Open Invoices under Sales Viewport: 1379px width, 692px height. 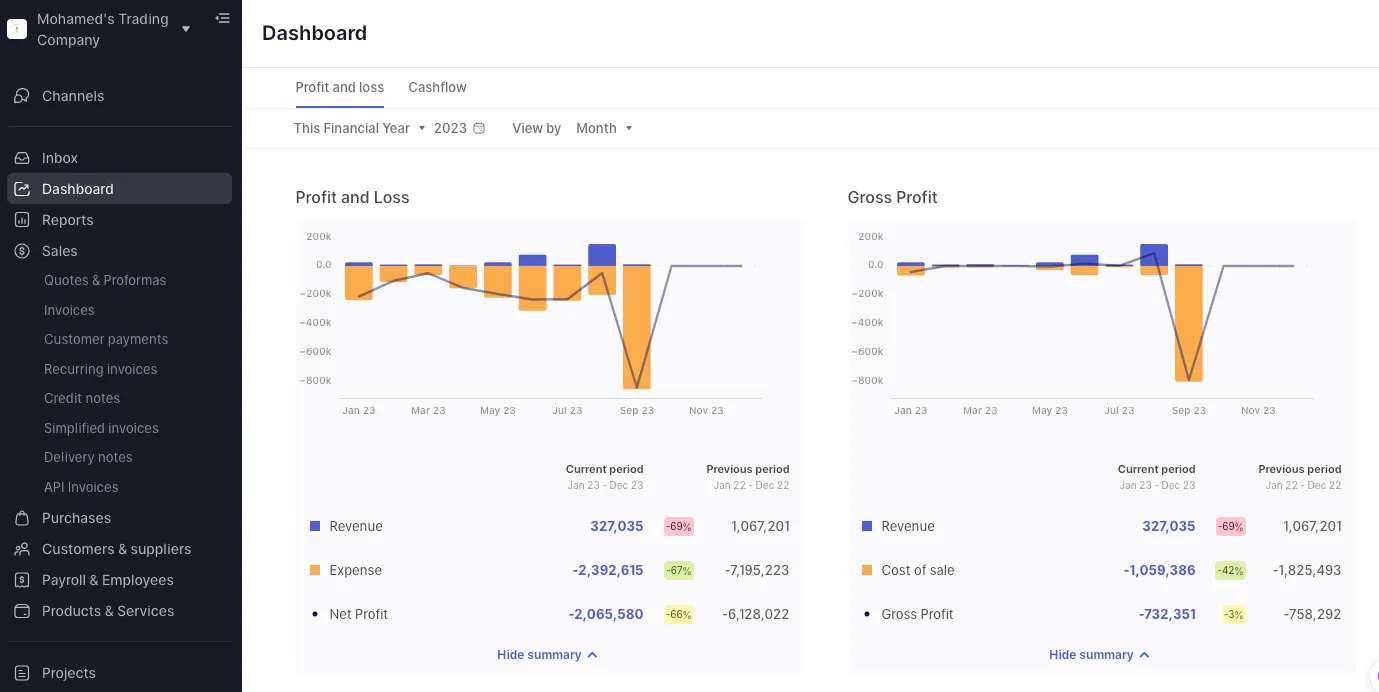pos(69,310)
